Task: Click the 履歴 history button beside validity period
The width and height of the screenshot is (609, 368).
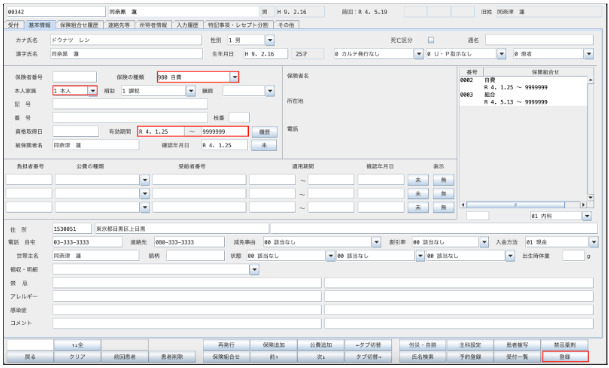Action: (264, 132)
